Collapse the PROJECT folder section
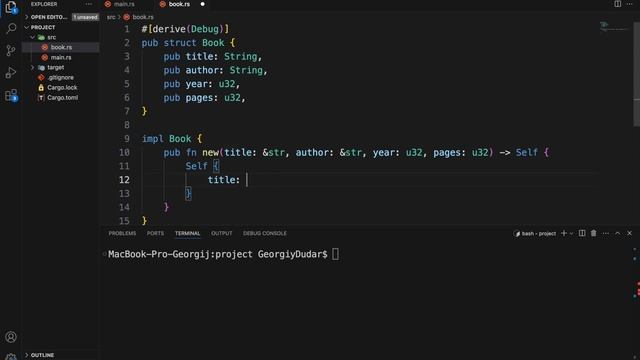This screenshot has width=640, height=360. click(x=43, y=27)
